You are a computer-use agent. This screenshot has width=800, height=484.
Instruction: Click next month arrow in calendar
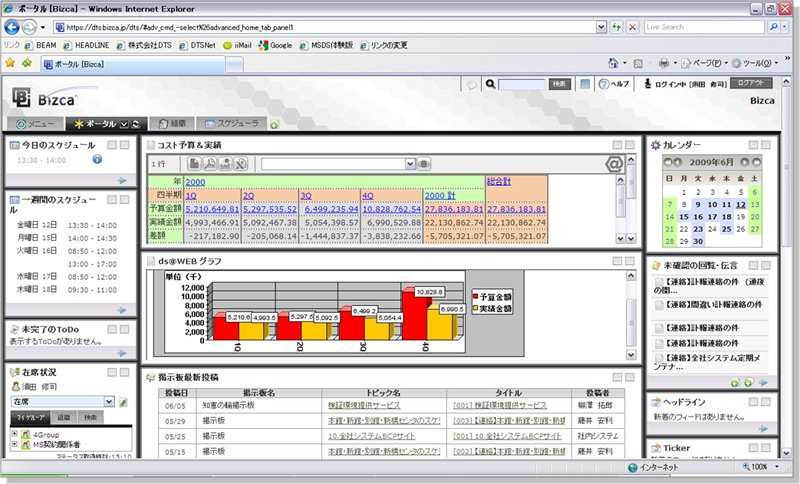[745, 162]
